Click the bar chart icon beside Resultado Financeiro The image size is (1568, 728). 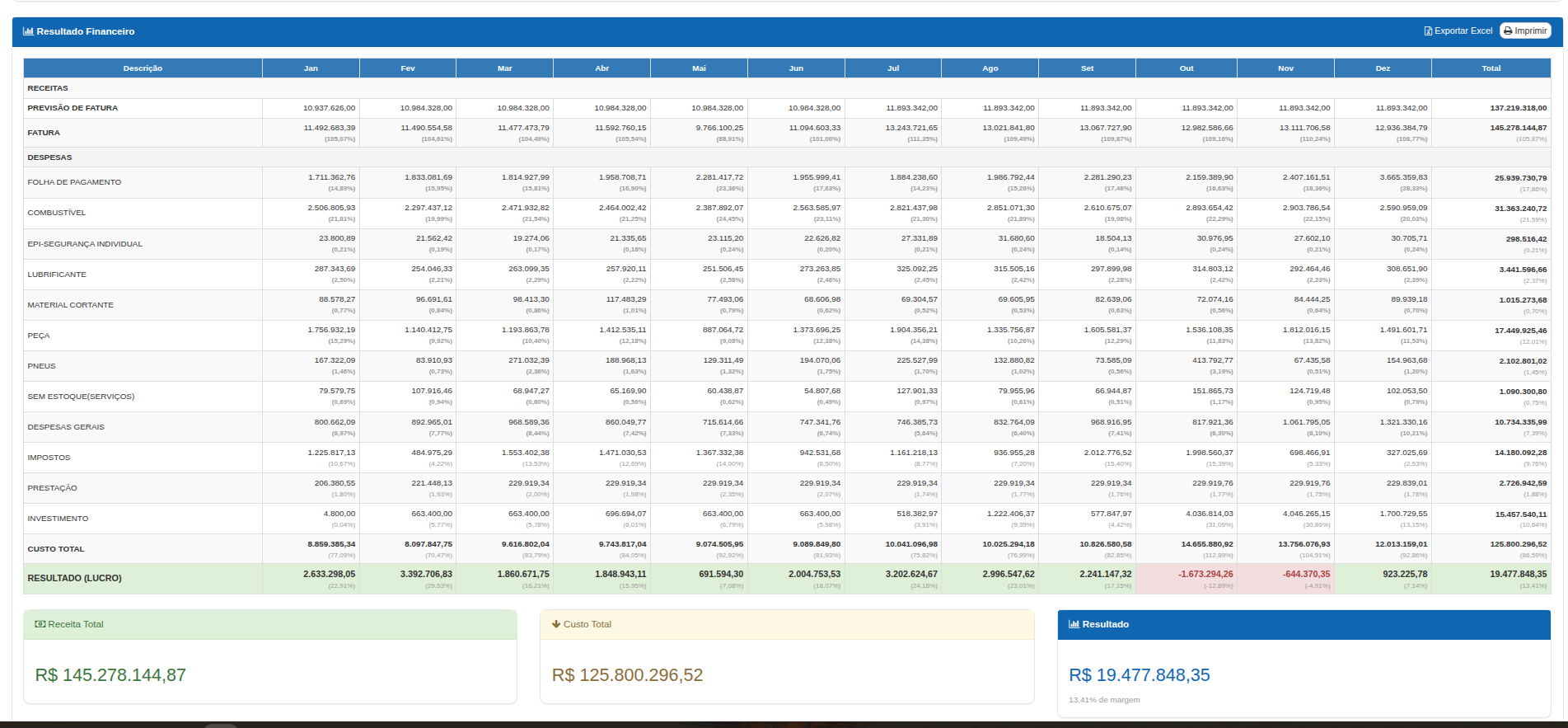28,31
